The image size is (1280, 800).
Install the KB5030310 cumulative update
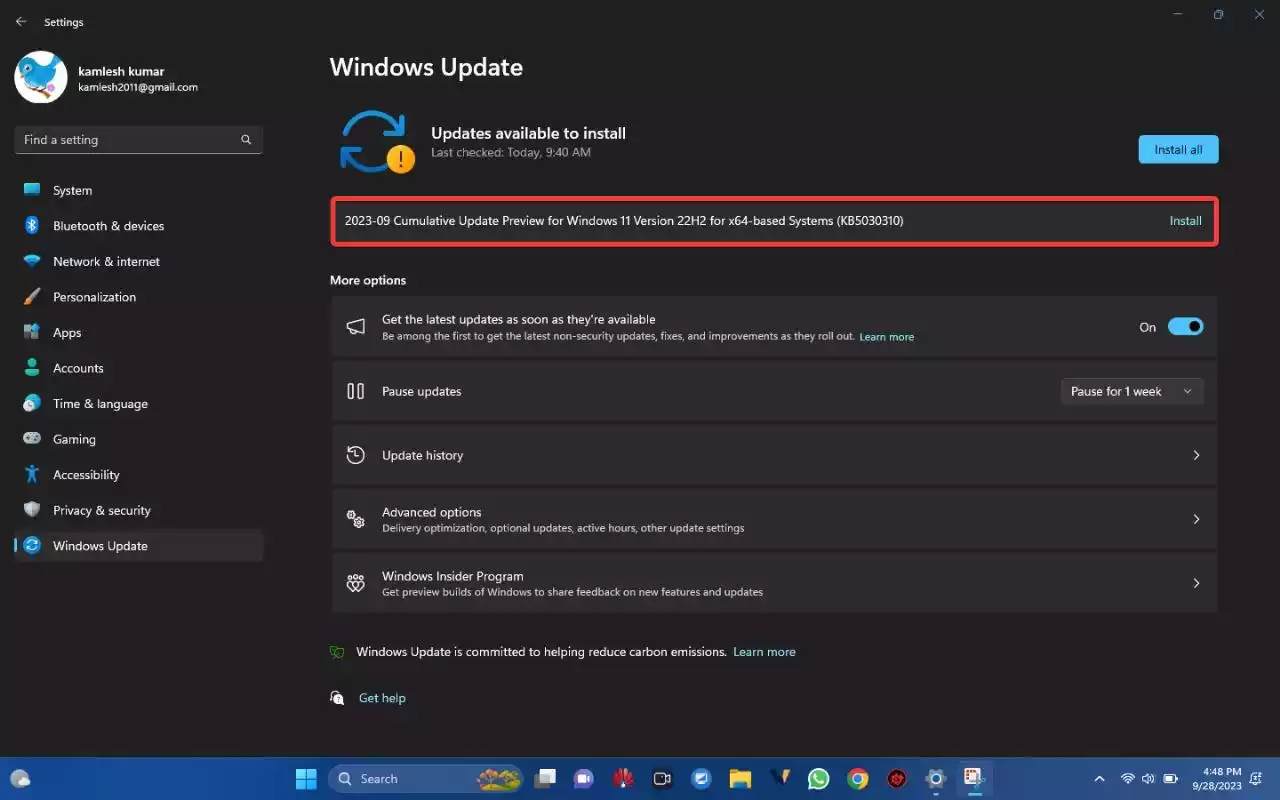click(1185, 221)
